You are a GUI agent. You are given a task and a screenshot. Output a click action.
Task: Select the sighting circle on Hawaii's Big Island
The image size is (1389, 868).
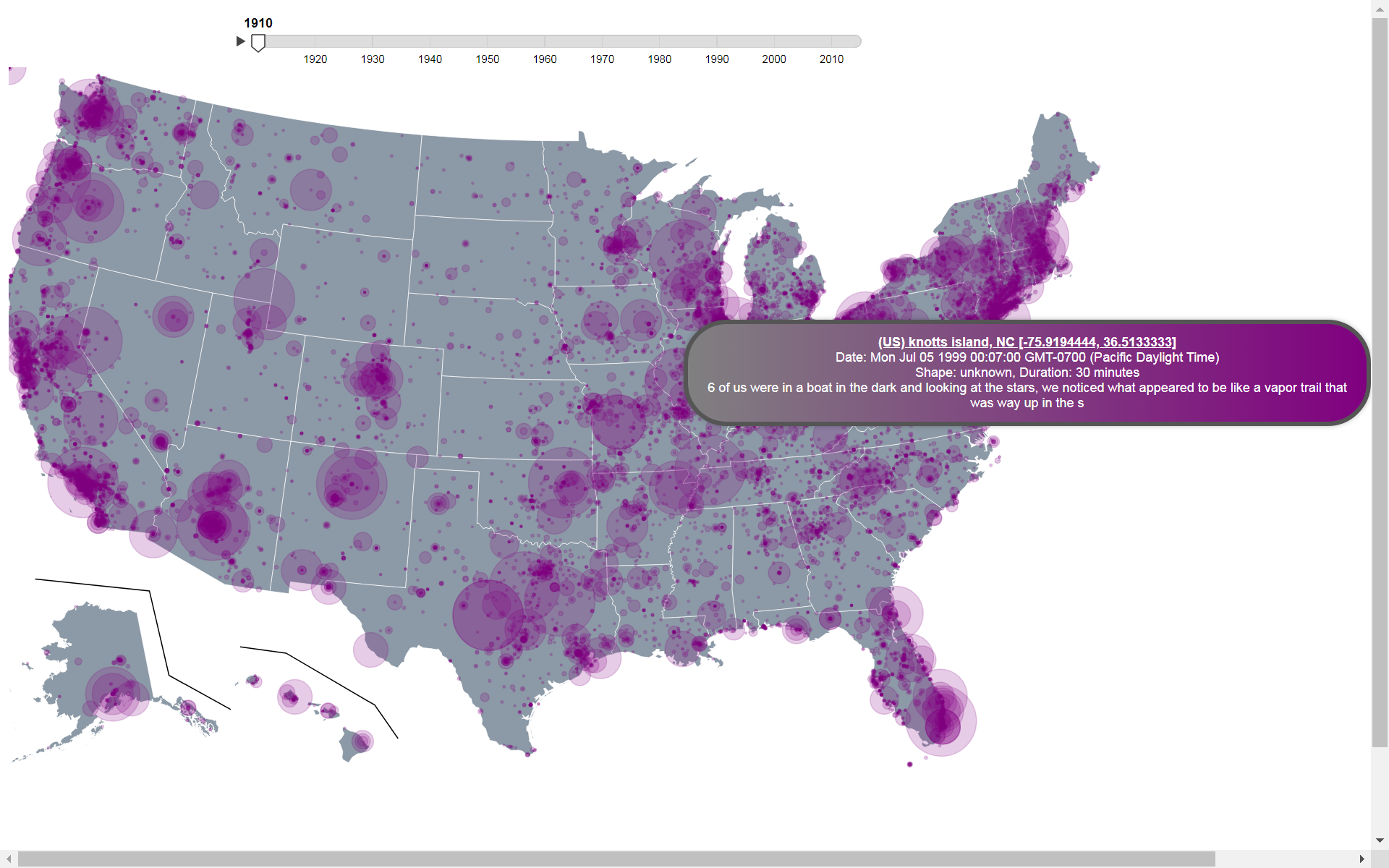[362, 741]
